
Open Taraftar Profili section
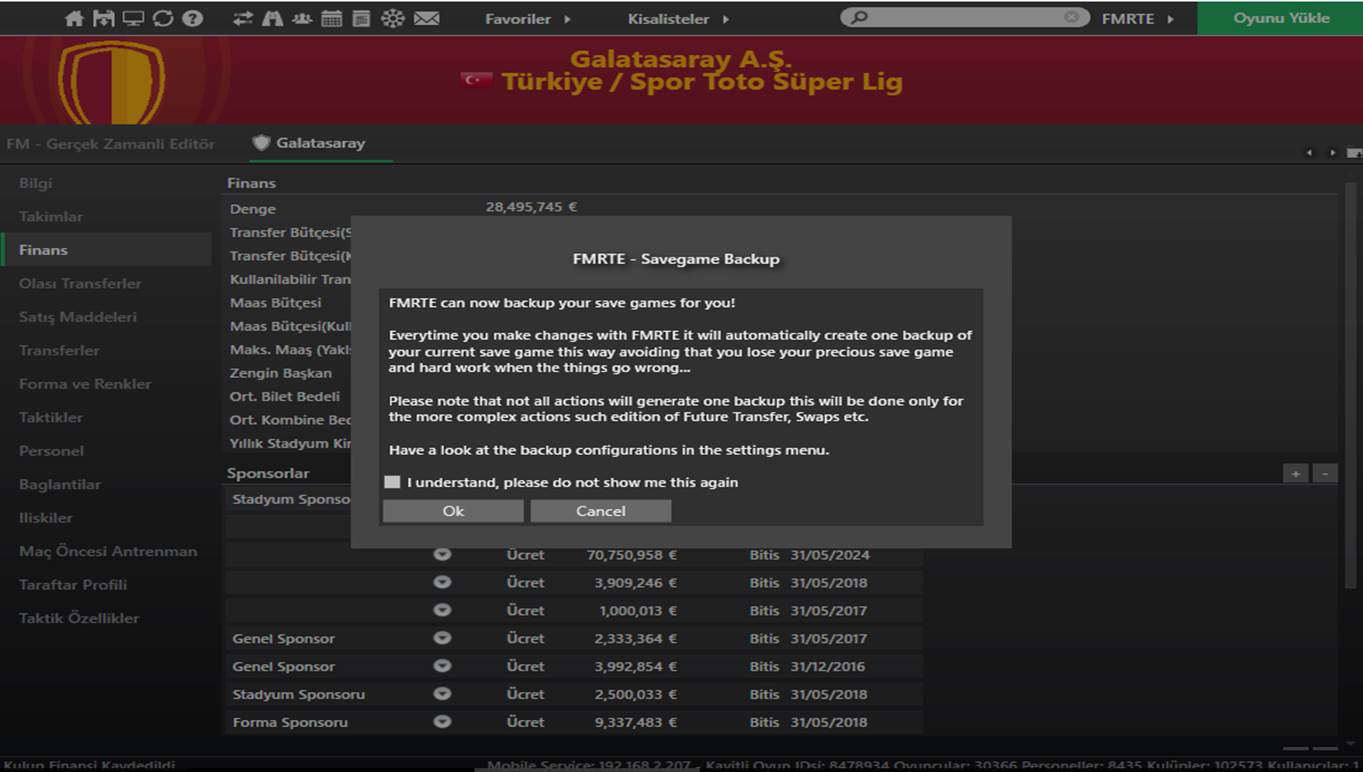click(x=73, y=585)
